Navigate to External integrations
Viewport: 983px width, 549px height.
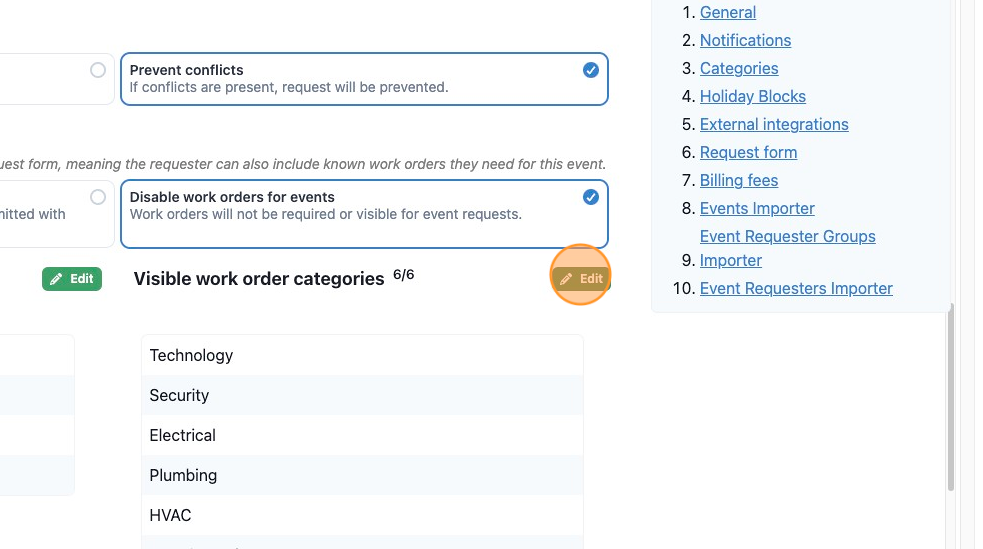pyautogui.click(x=774, y=124)
